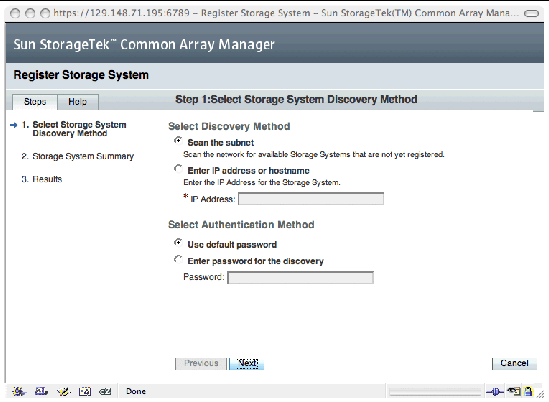
Task: Toggle the online/offline plug icon
Action: pyautogui.click(x=495, y=391)
